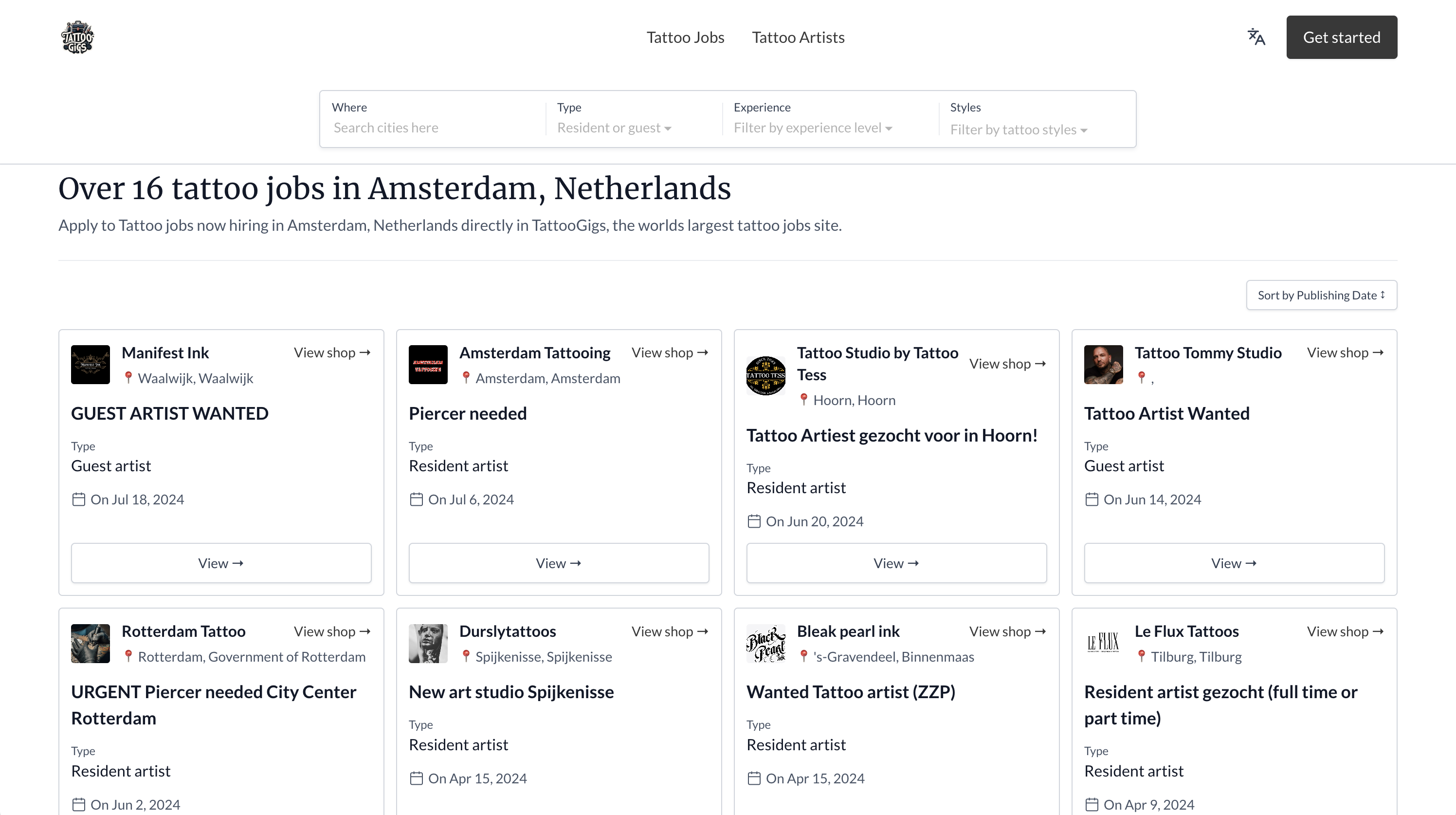Click the Wanted Tattoo artist (ZZP) title
1456x815 pixels.
[851, 692]
